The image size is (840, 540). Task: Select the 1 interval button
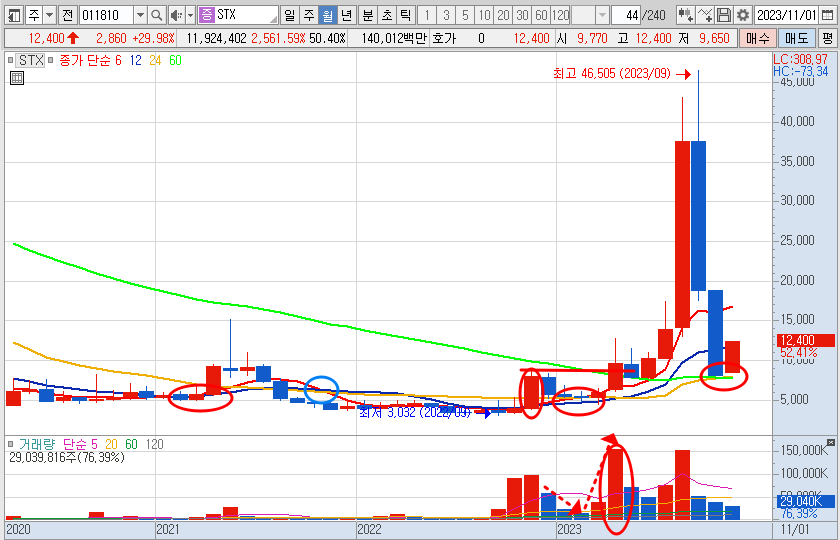(x=427, y=15)
